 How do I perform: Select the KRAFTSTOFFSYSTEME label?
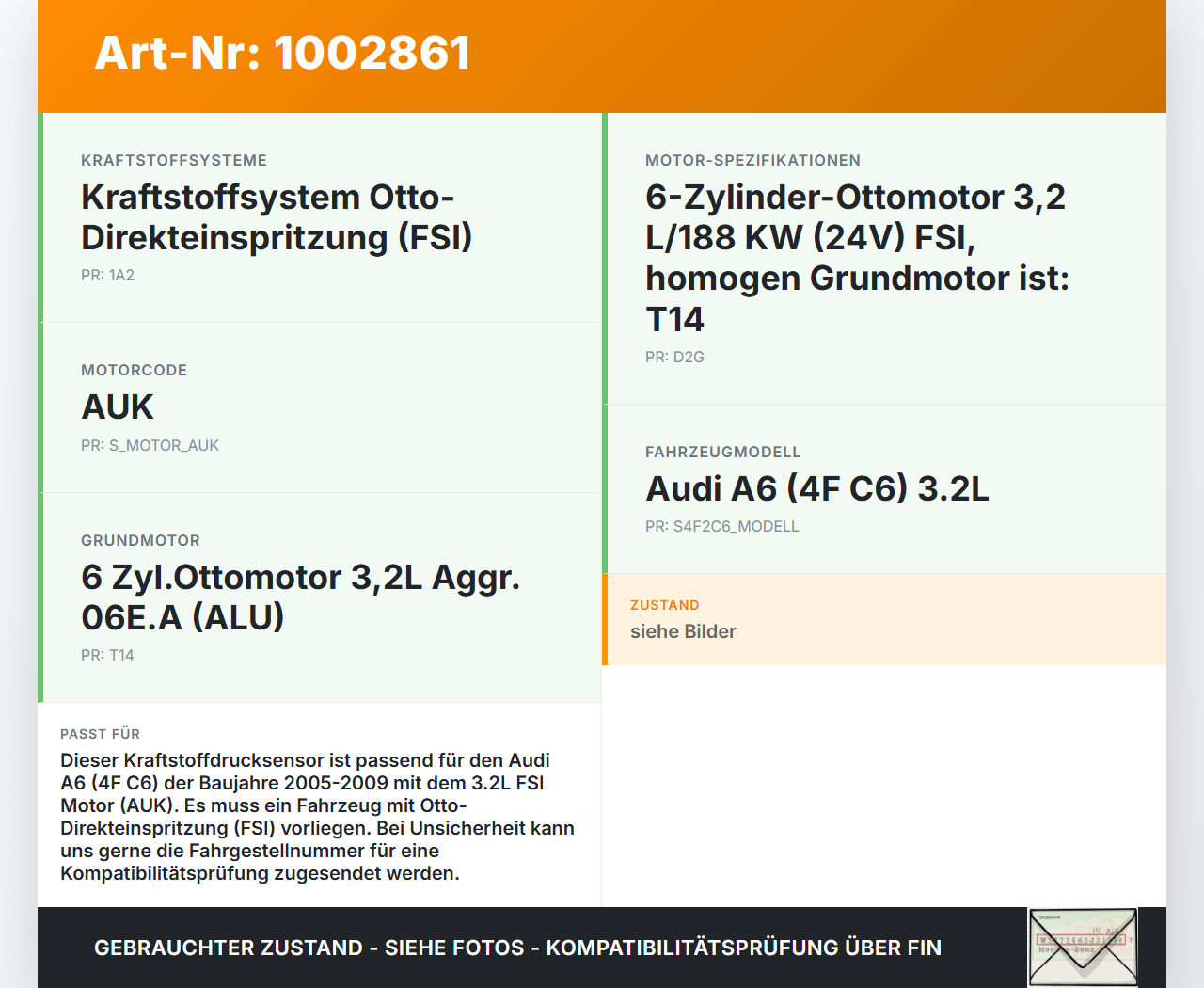(x=174, y=160)
